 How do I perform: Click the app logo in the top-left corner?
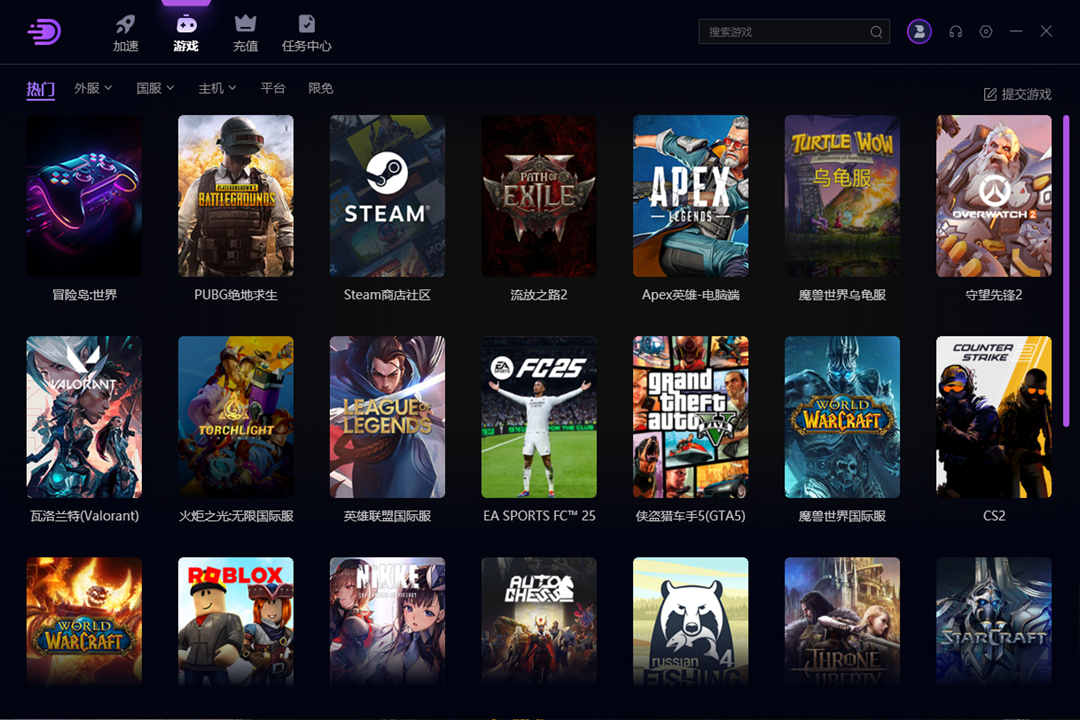coord(44,32)
